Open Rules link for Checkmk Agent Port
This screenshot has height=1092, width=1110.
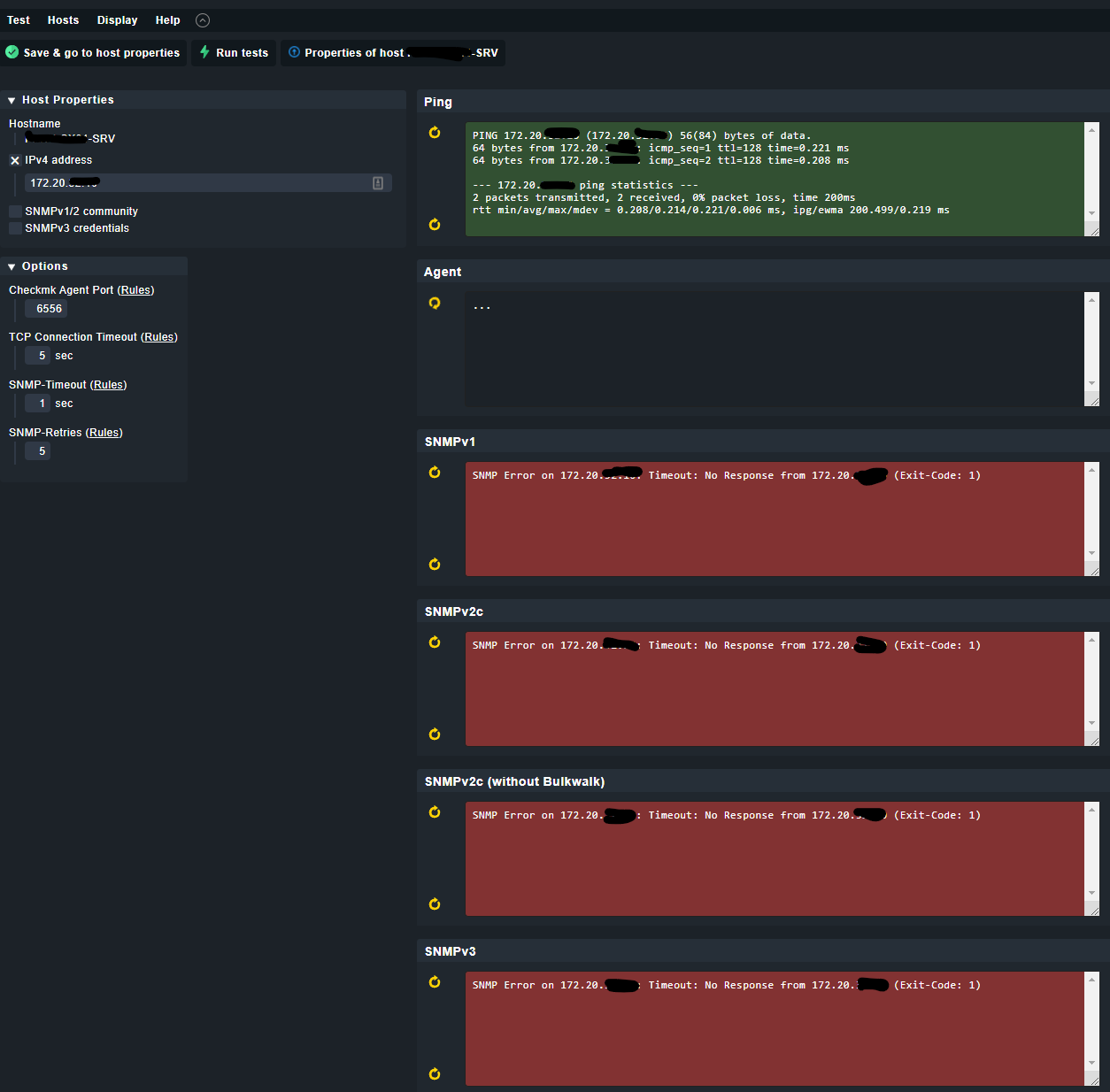[135, 290]
